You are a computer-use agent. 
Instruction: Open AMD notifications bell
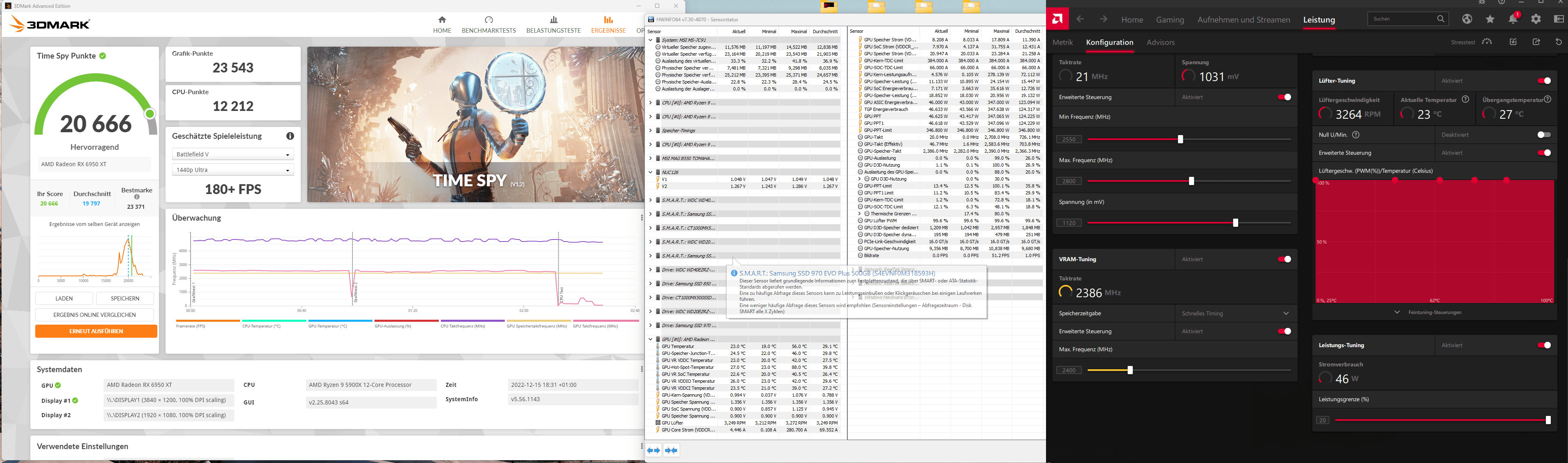pos(1513,20)
